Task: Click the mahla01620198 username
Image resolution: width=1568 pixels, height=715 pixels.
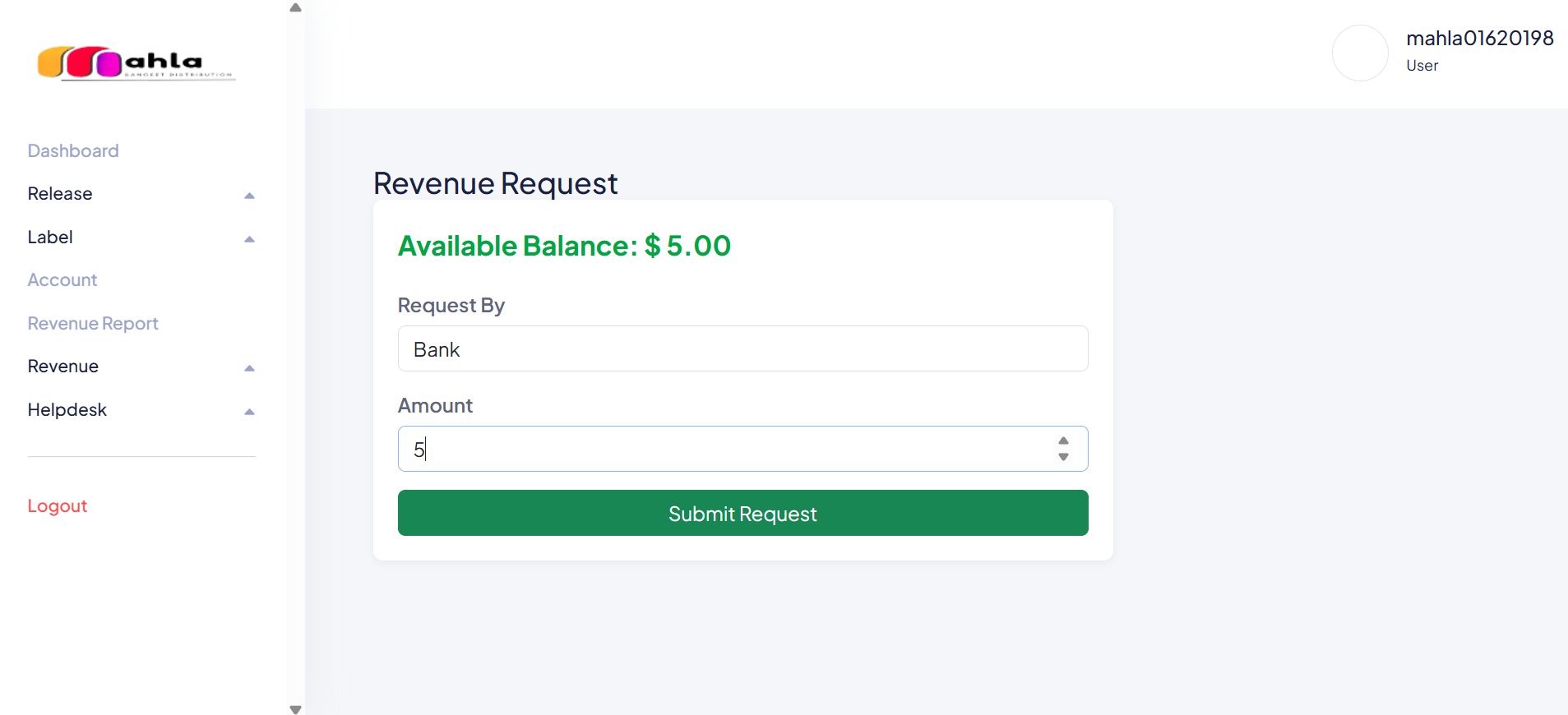Action: 1480,38
